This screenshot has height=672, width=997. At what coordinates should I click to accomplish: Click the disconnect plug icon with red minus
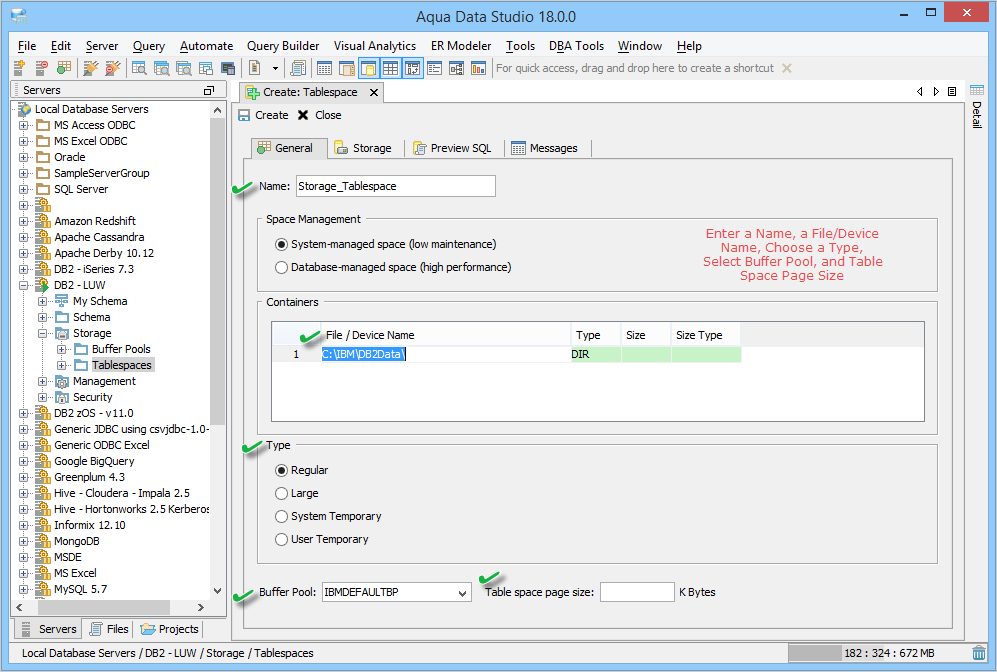[113, 68]
